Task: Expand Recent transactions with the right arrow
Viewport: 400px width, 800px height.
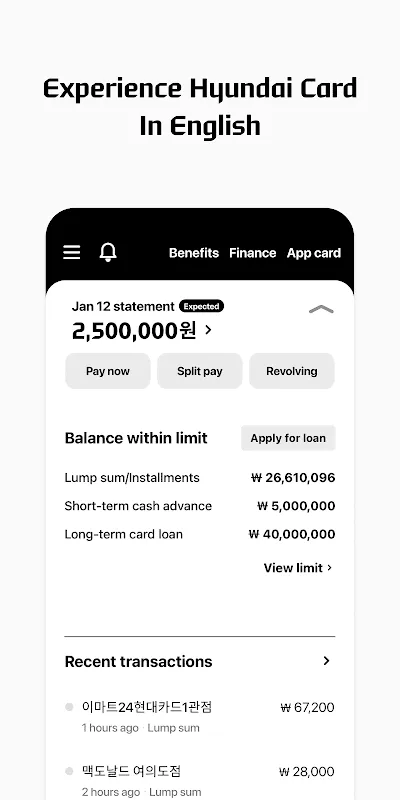Action: click(x=327, y=661)
